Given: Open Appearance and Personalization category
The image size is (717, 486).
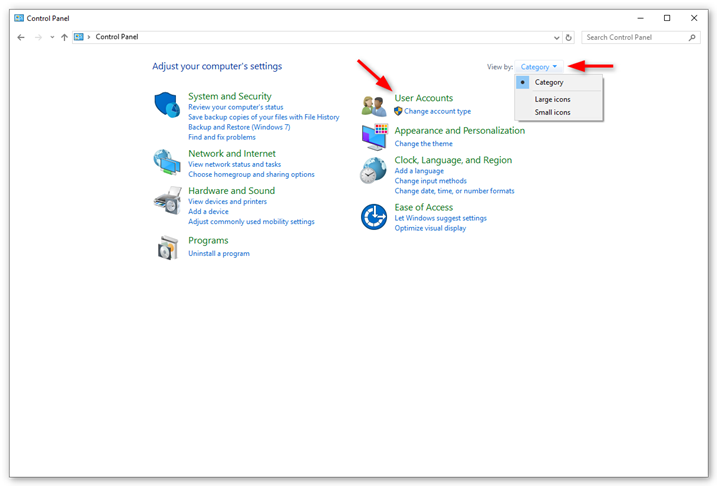Looking at the screenshot, I should [x=460, y=131].
